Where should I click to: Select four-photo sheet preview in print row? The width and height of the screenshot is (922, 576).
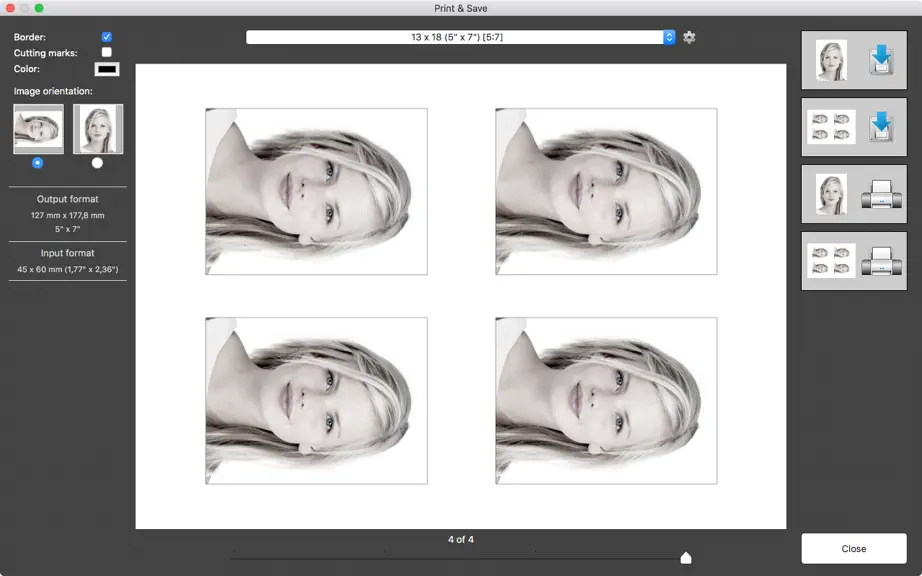pyautogui.click(x=831, y=261)
